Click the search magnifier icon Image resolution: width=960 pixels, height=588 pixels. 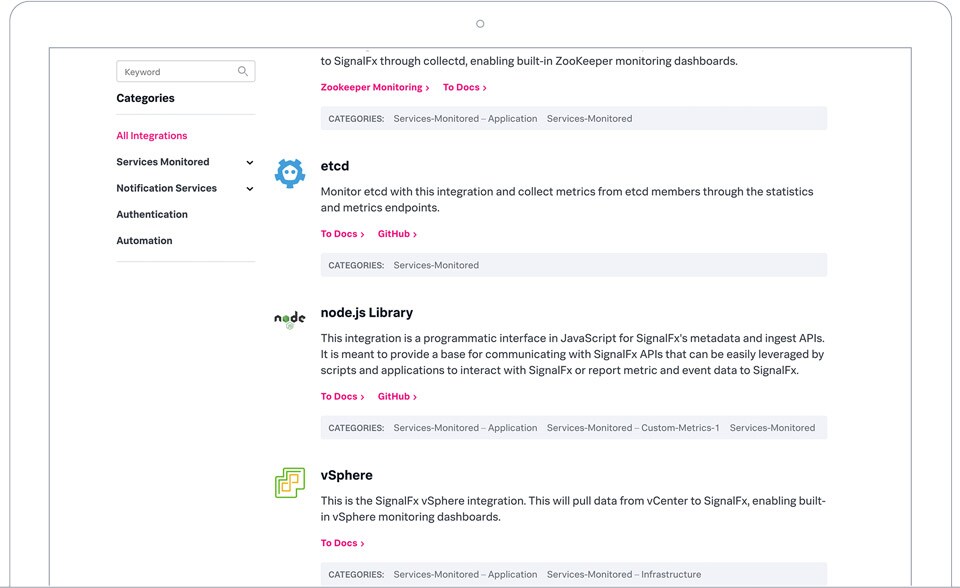click(242, 71)
